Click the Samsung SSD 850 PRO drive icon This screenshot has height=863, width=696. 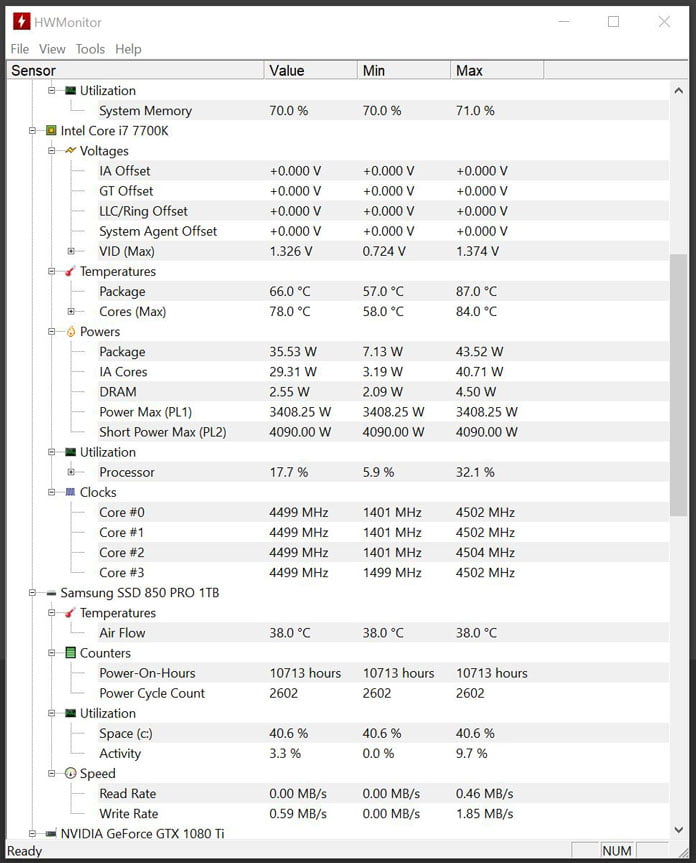pyautogui.click(x=51, y=593)
